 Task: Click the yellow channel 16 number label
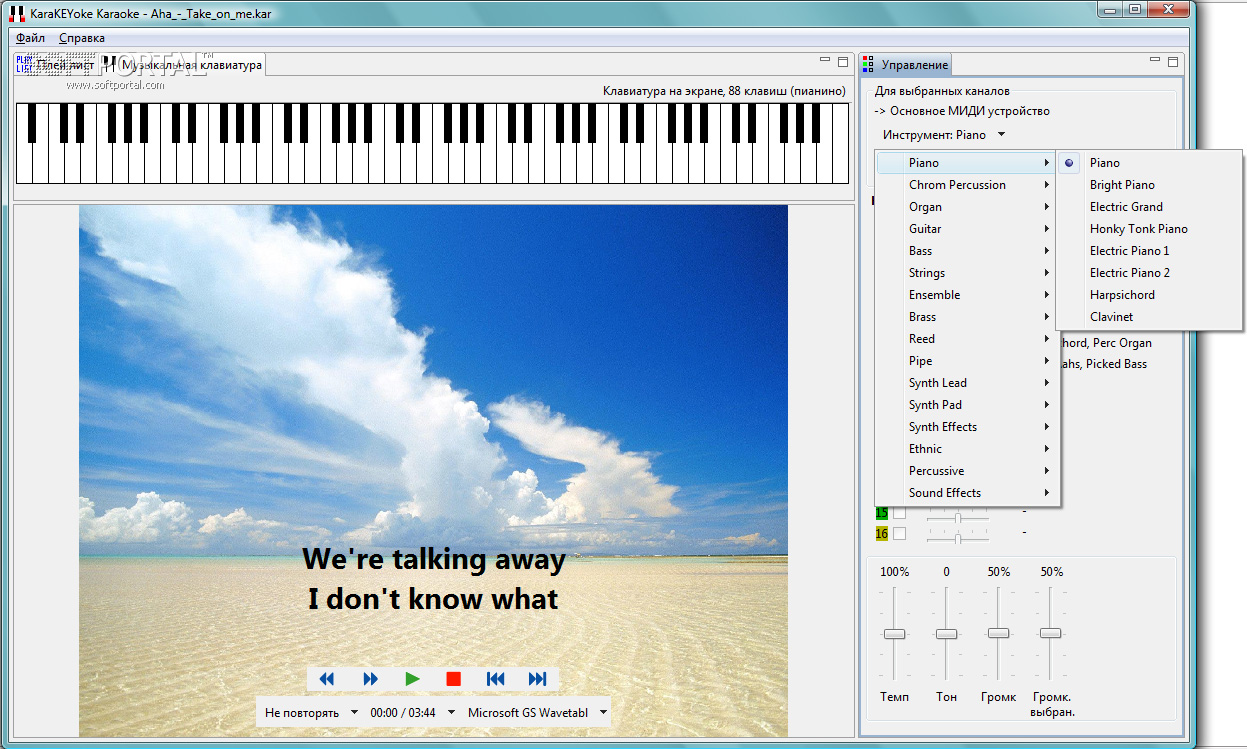(x=881, y=534)
